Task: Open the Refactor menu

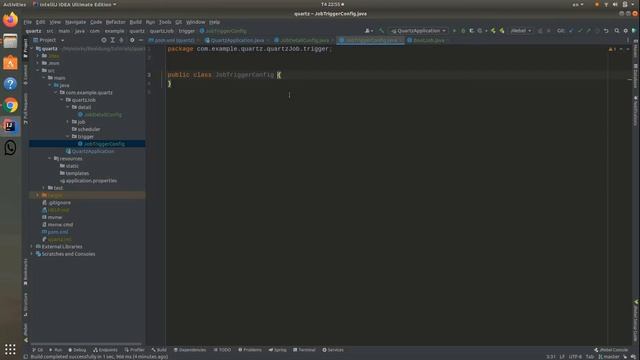Action: pyautogui.click(x=116, y=22)
